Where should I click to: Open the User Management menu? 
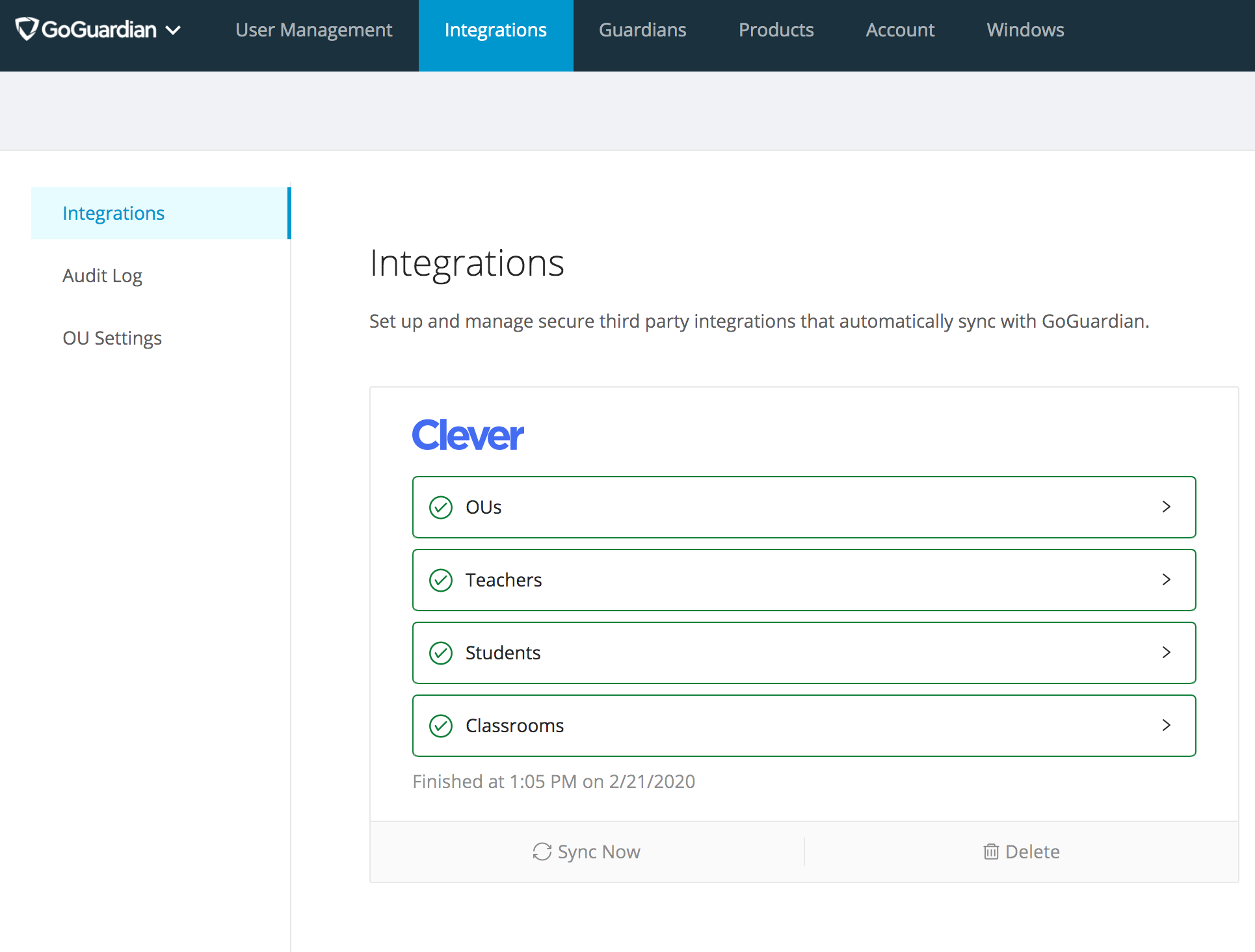coord(314,29)
